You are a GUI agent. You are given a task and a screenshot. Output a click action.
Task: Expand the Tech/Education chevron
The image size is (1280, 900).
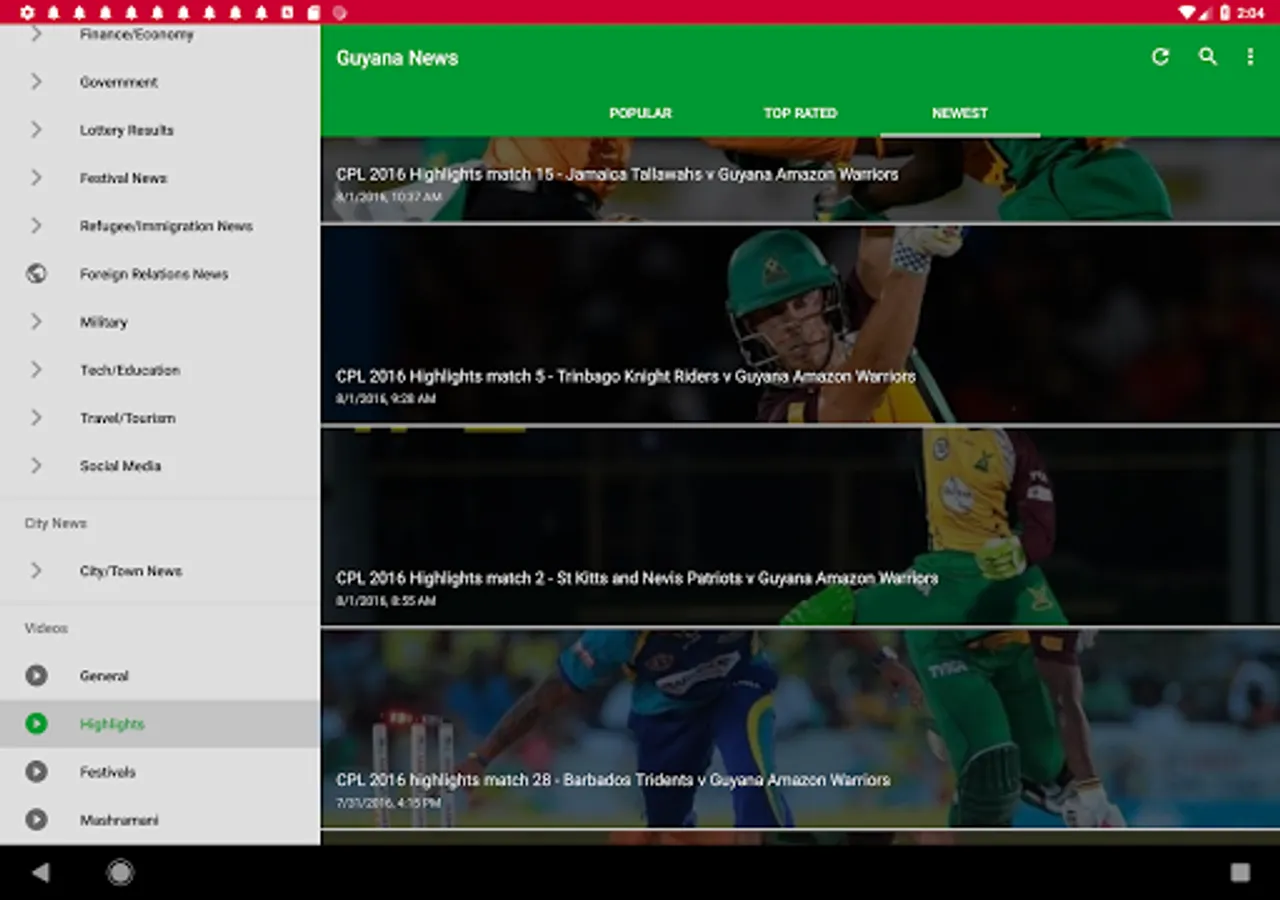tap(36, 369)
